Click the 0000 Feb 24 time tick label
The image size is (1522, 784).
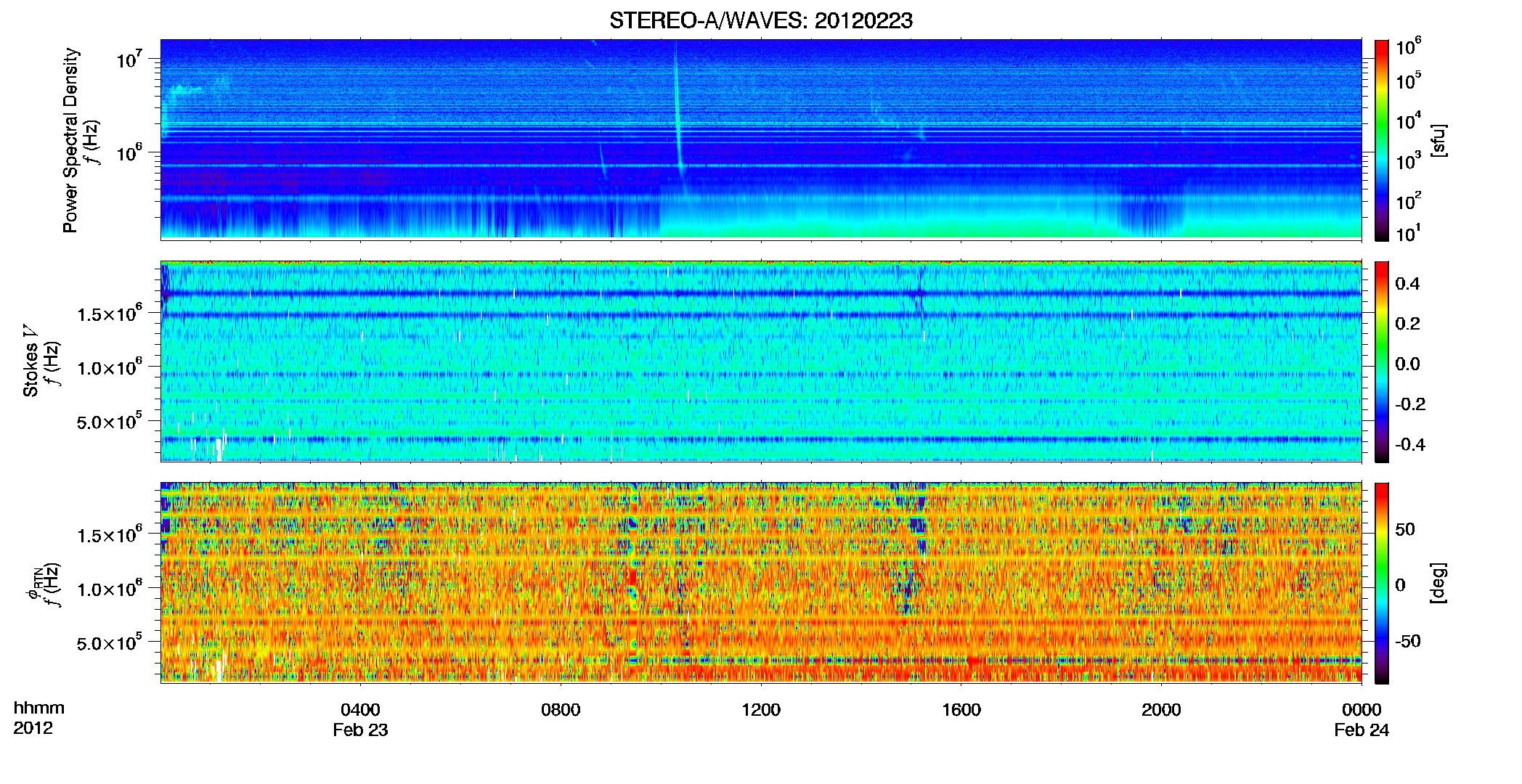(x=1362, y=719)
